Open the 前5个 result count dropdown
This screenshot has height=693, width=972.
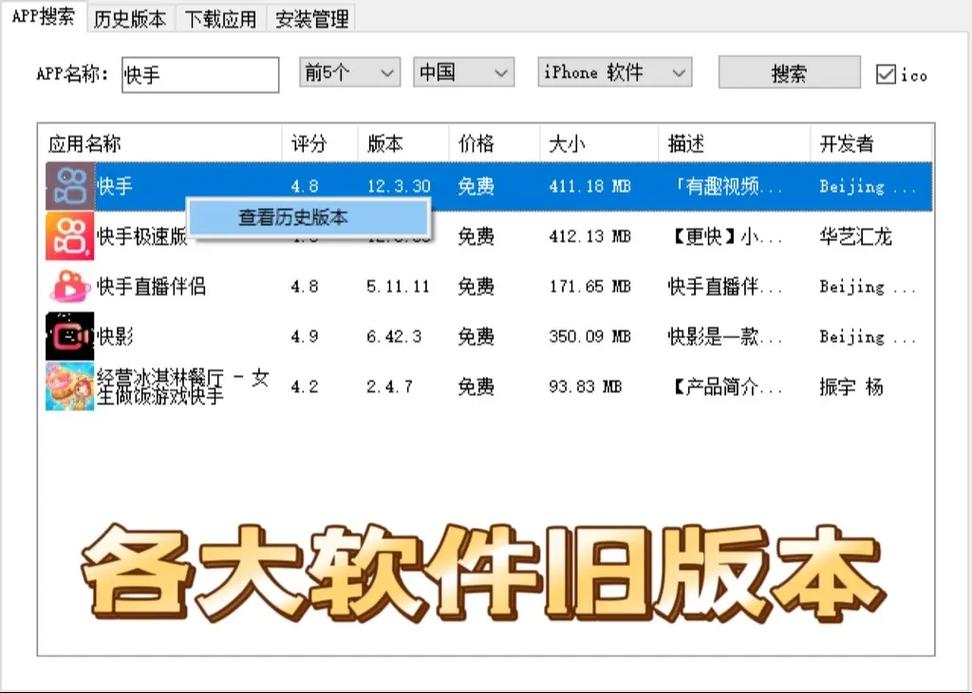coord(347,71)
